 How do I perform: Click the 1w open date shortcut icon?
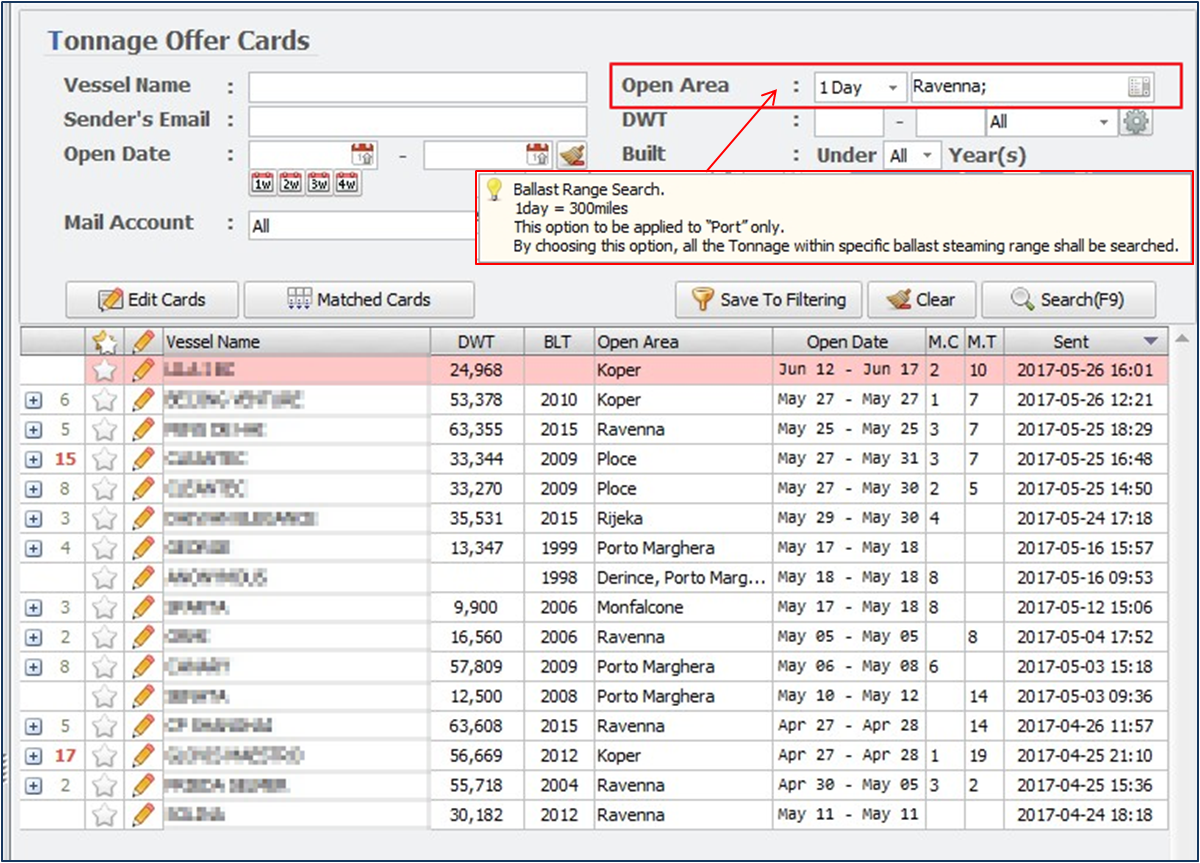point(262,184)
